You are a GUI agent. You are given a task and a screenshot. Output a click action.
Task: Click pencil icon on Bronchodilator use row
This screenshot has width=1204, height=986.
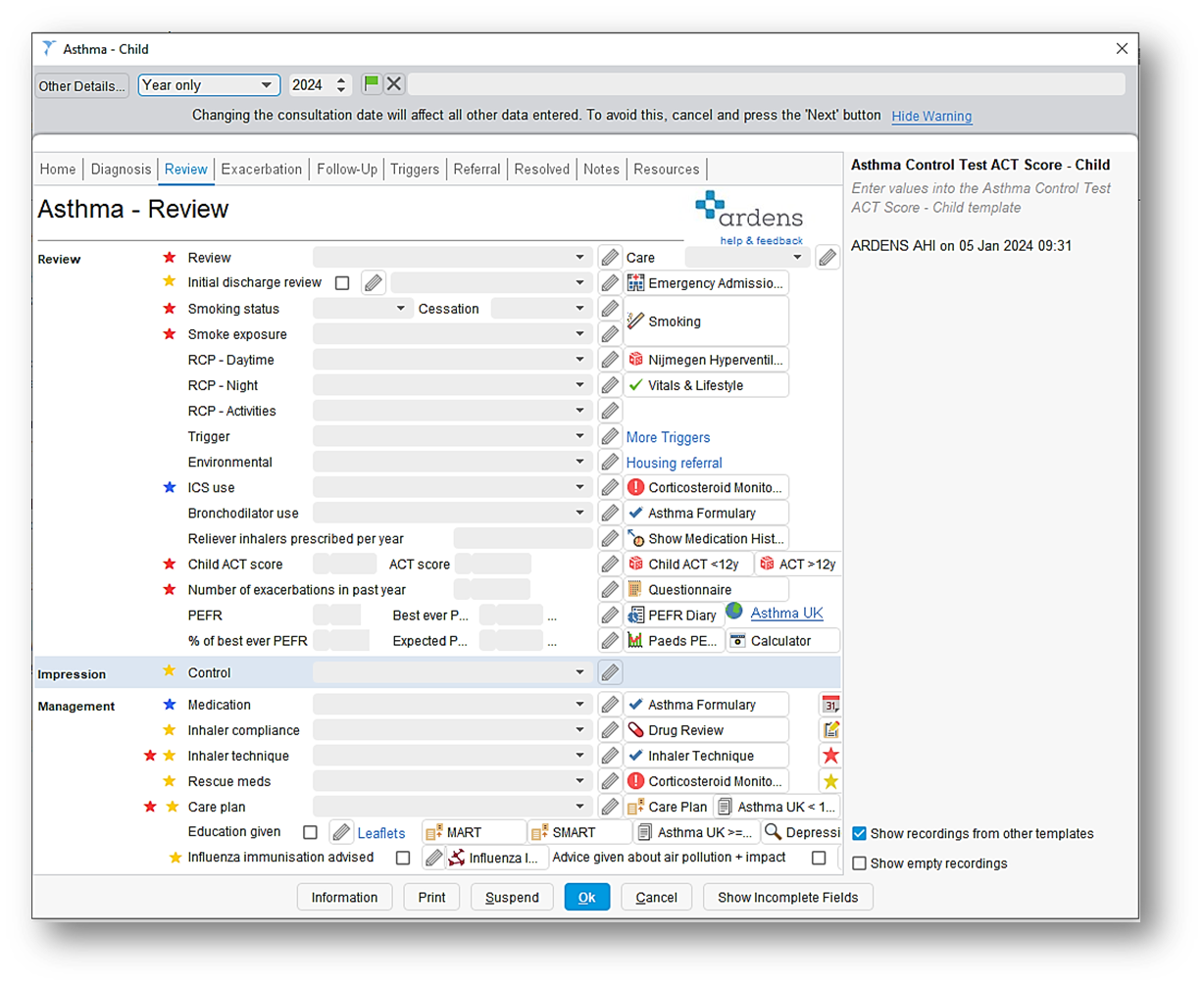click(x=610, y=513)
